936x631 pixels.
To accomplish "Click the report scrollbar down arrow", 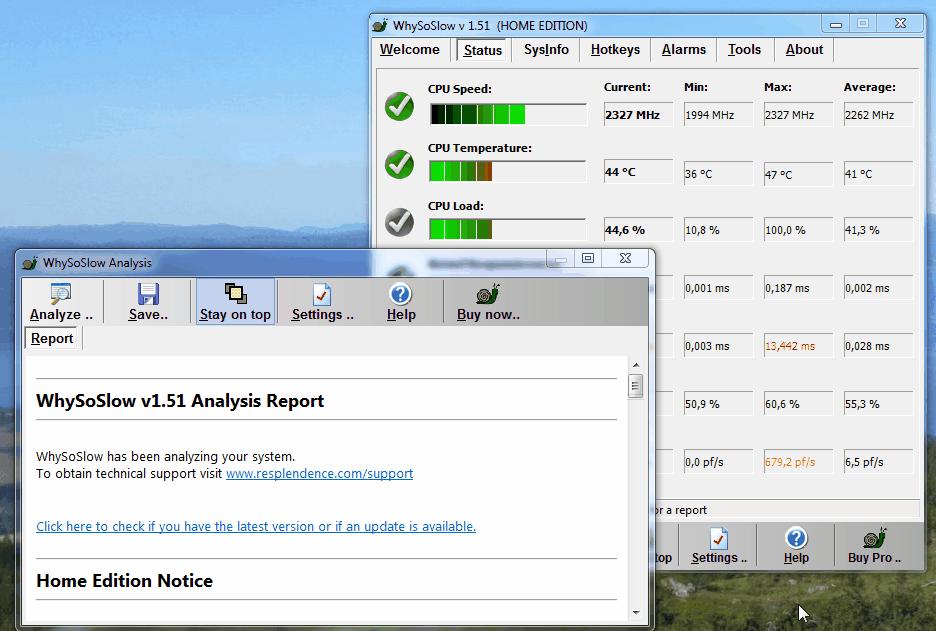I will [x=636, y=612].
